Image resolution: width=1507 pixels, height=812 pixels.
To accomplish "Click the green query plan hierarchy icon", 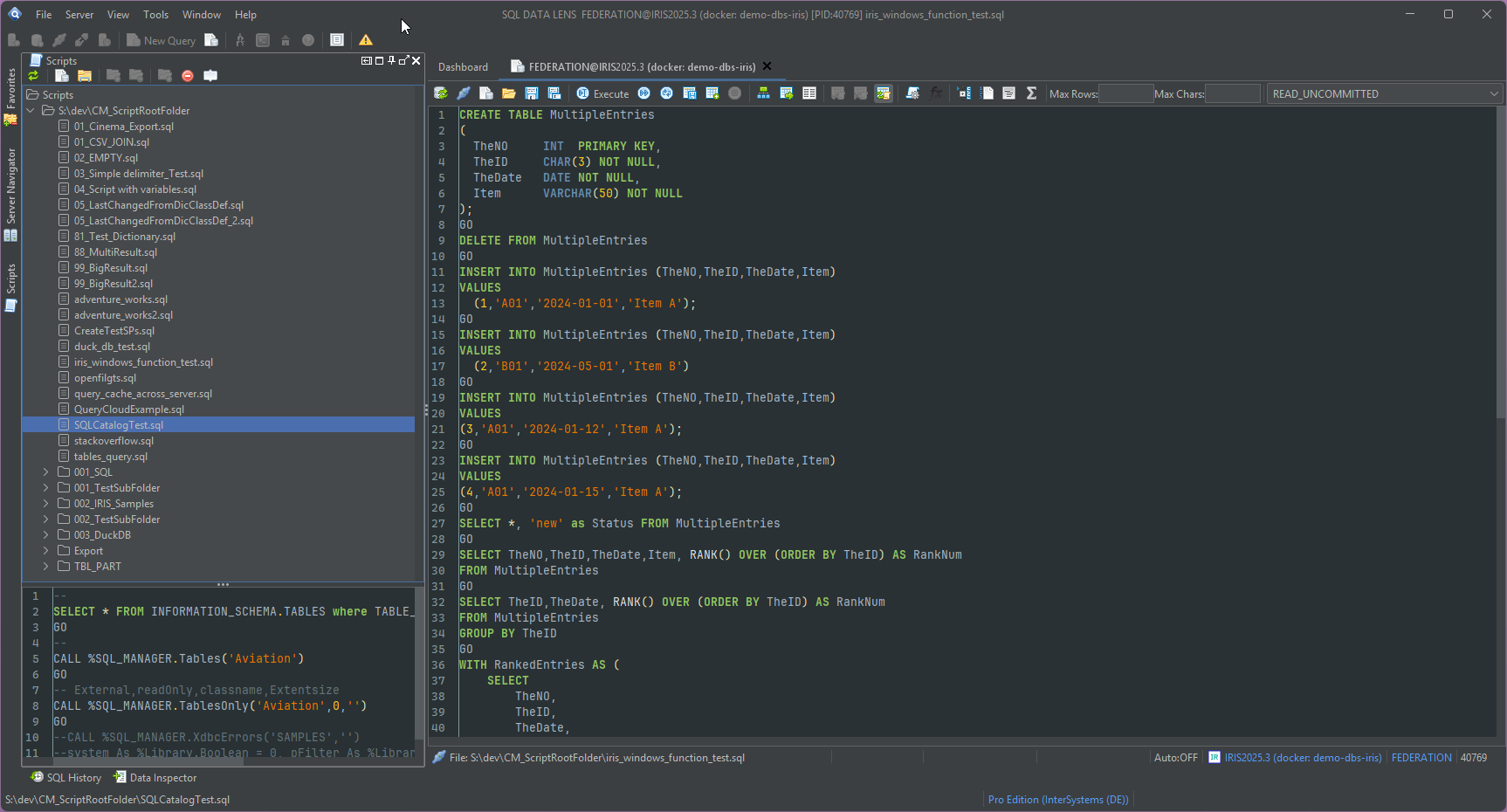I will [764, 93].
